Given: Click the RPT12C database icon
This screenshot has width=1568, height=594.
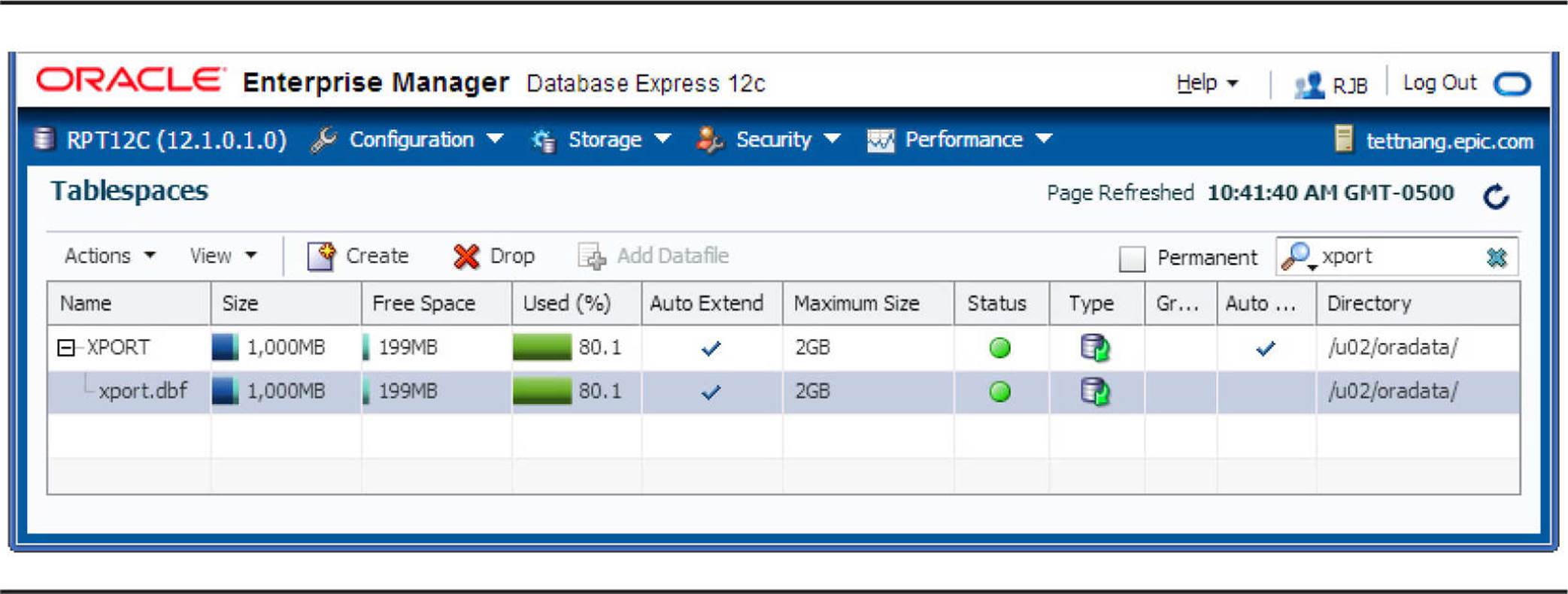Looking at the screenshot, I should (44, 139).
